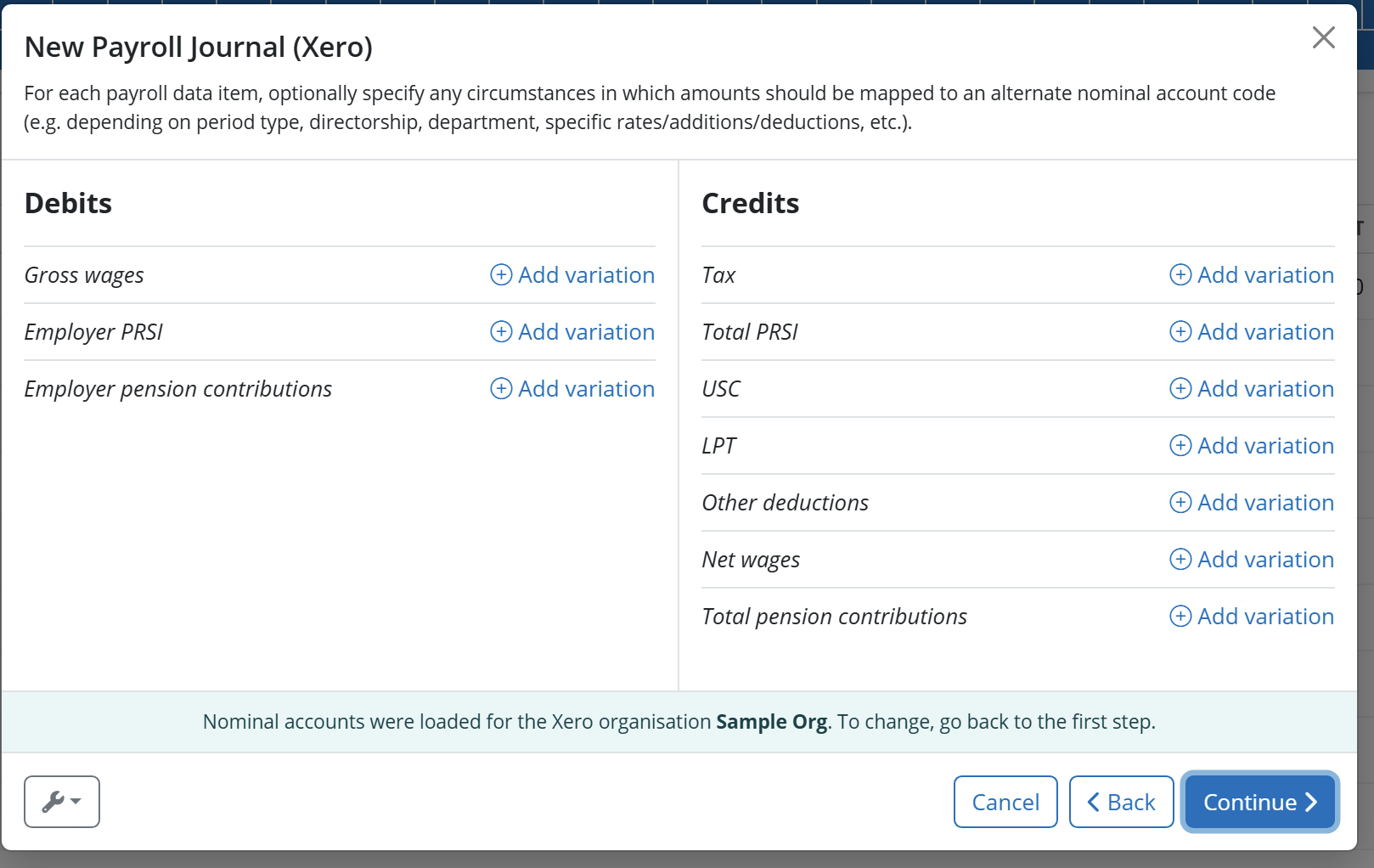Click the plus icon next to Net wages variation
Viewport: 1374px width, 868px height.
[1180, 560]
